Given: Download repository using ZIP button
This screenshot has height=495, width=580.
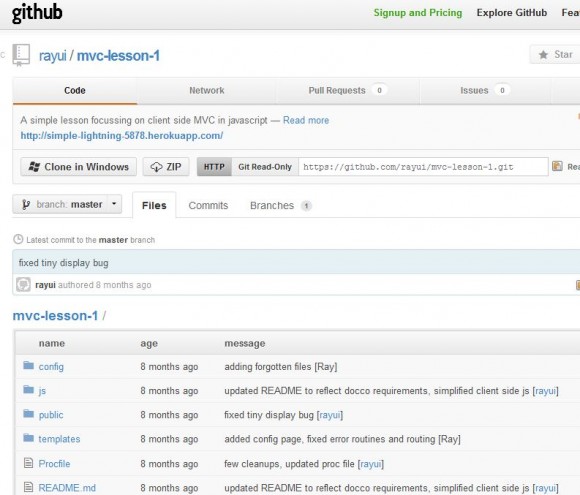Looking at the screenshot, I should [166, 167].
